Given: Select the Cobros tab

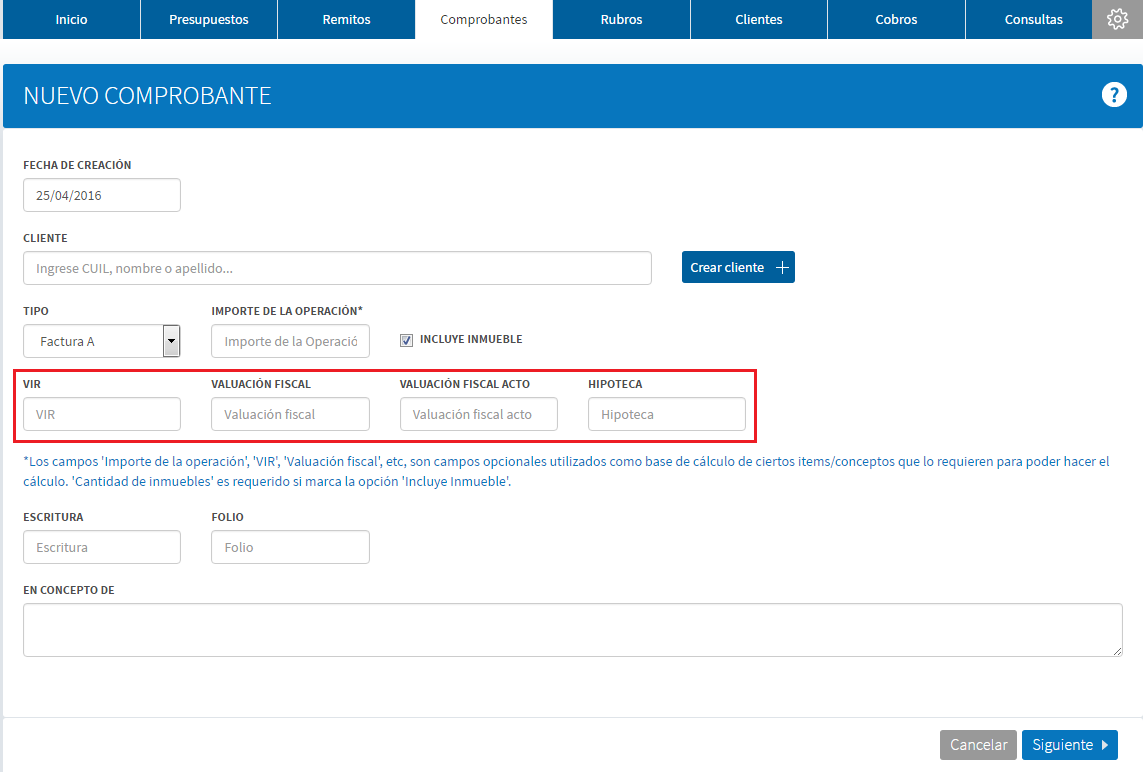Looking at the screenshot, I should click(897, 19).
